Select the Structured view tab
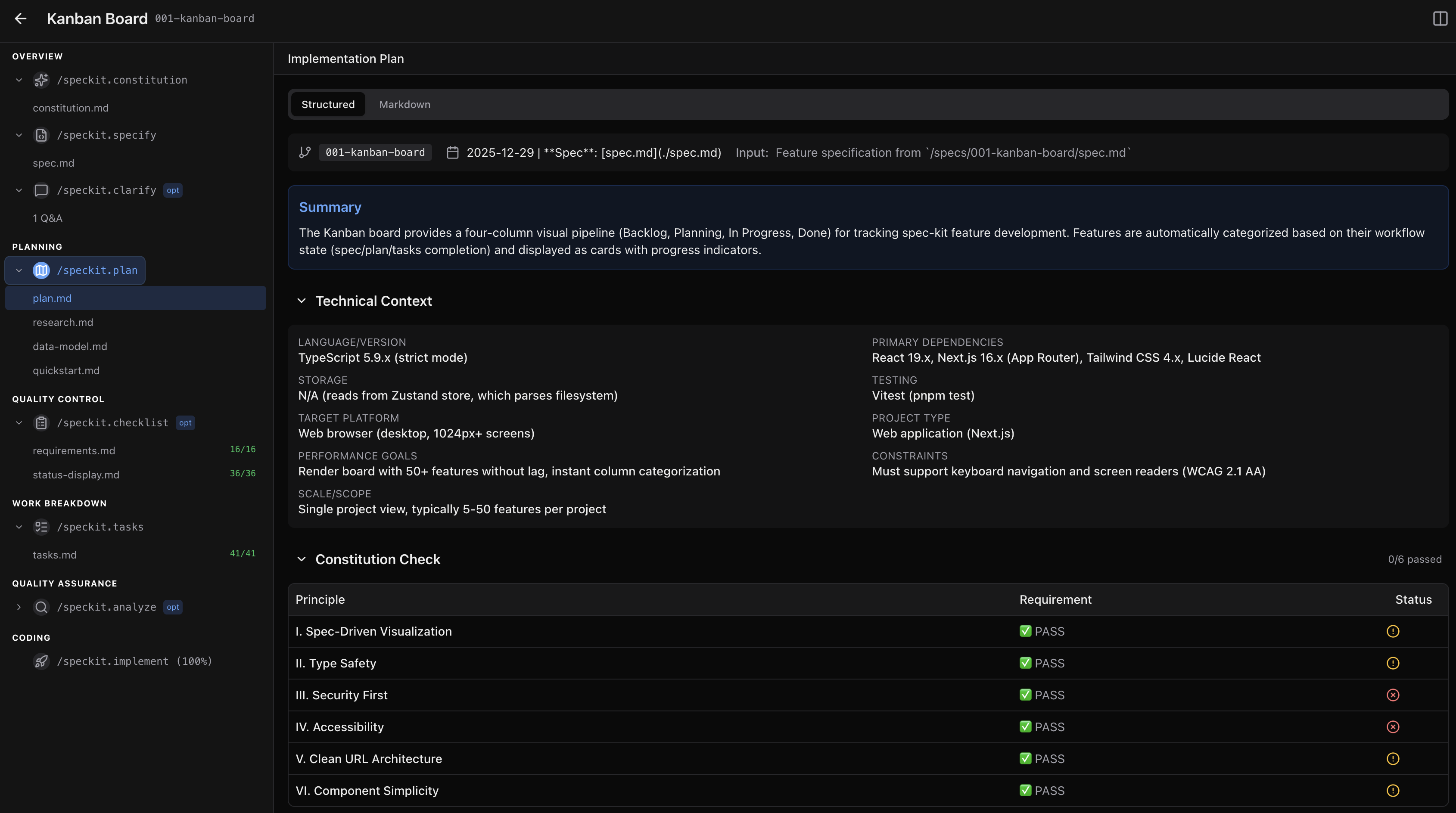The width and height of the screenshot is (1456, 813). (328, 105)
